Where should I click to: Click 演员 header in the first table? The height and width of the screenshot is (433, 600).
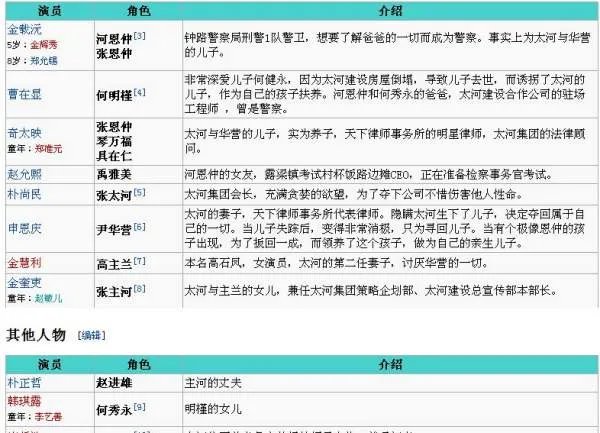click(x=50, y=11)
